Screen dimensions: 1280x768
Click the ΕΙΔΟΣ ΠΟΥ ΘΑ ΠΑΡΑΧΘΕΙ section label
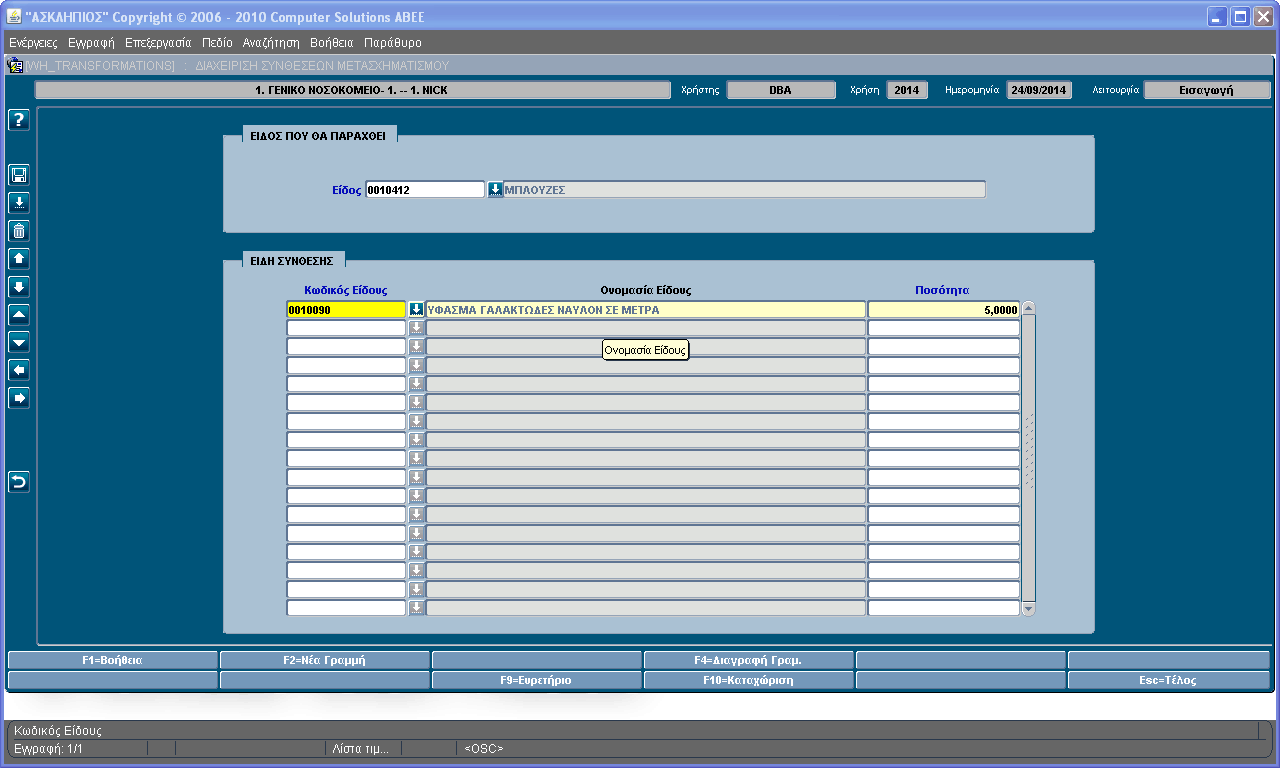pyautogui.click(x=320, y=135)
